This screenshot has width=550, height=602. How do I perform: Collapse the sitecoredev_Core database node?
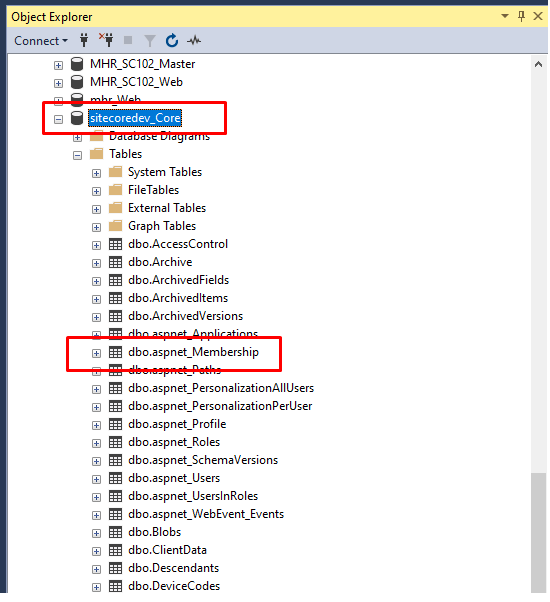tap(58, 120)
